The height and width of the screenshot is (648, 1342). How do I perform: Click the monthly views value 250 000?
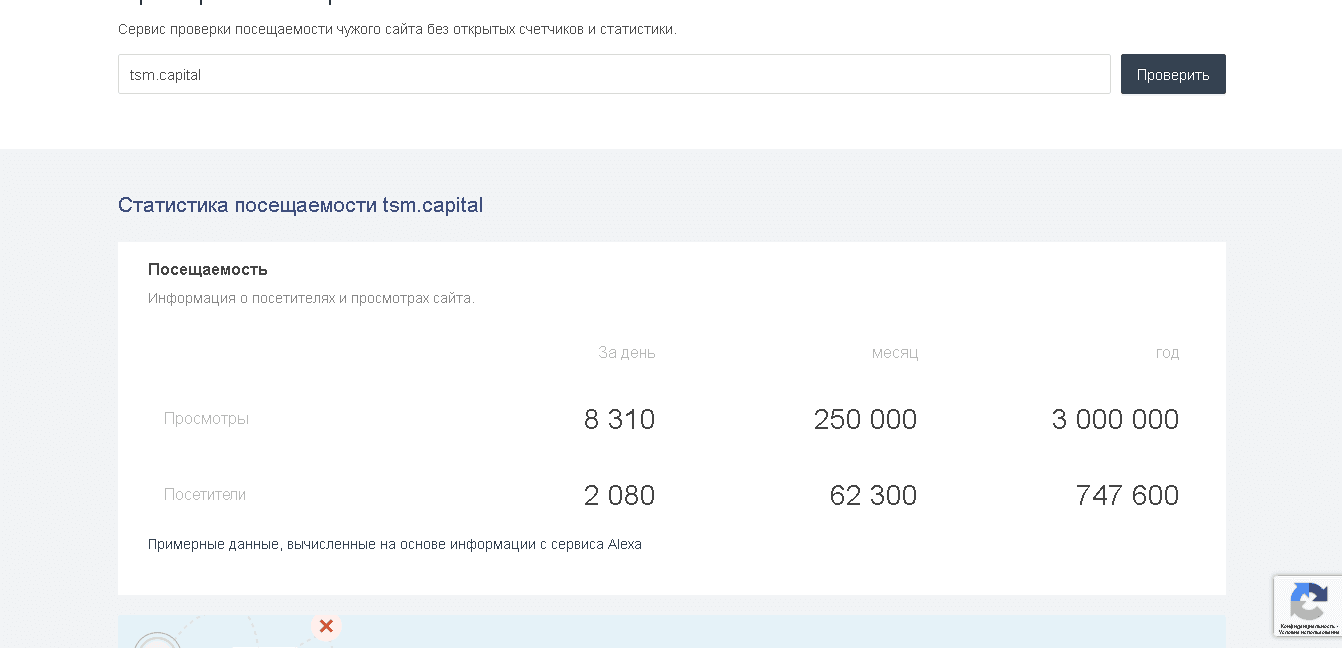click(865, 419)
